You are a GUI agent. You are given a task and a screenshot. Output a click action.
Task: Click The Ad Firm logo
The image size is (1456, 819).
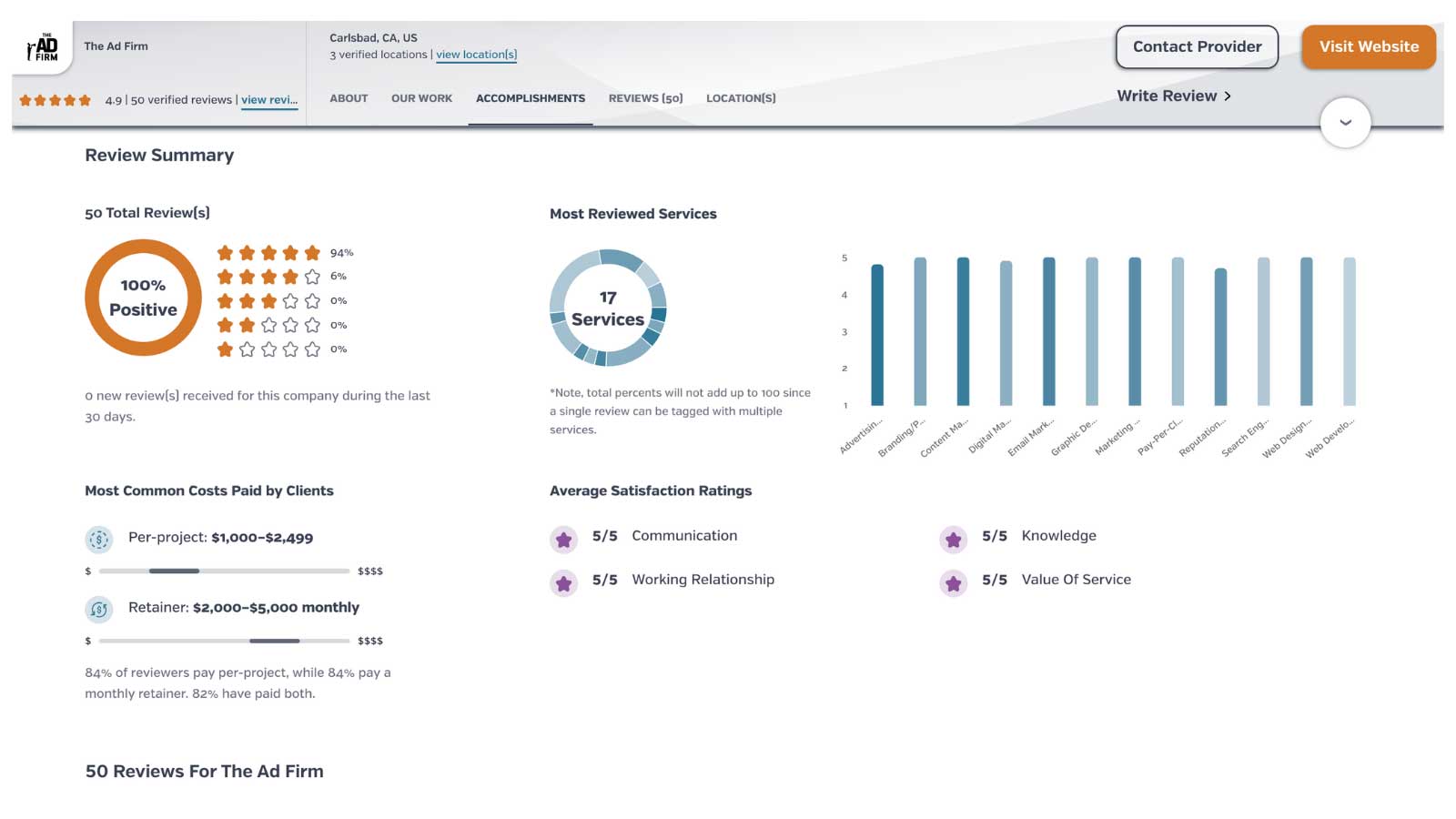pos(43,46)
